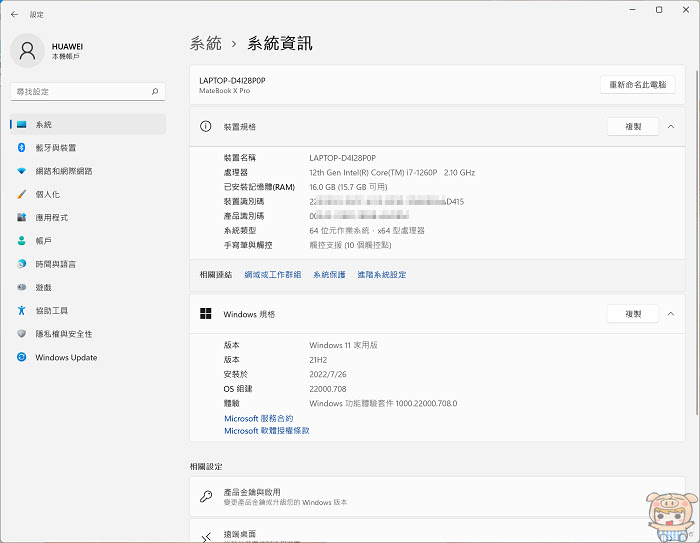Click the globe clock icon for 時間與語言
Viewport: 700px width, 543px height.
21,264
